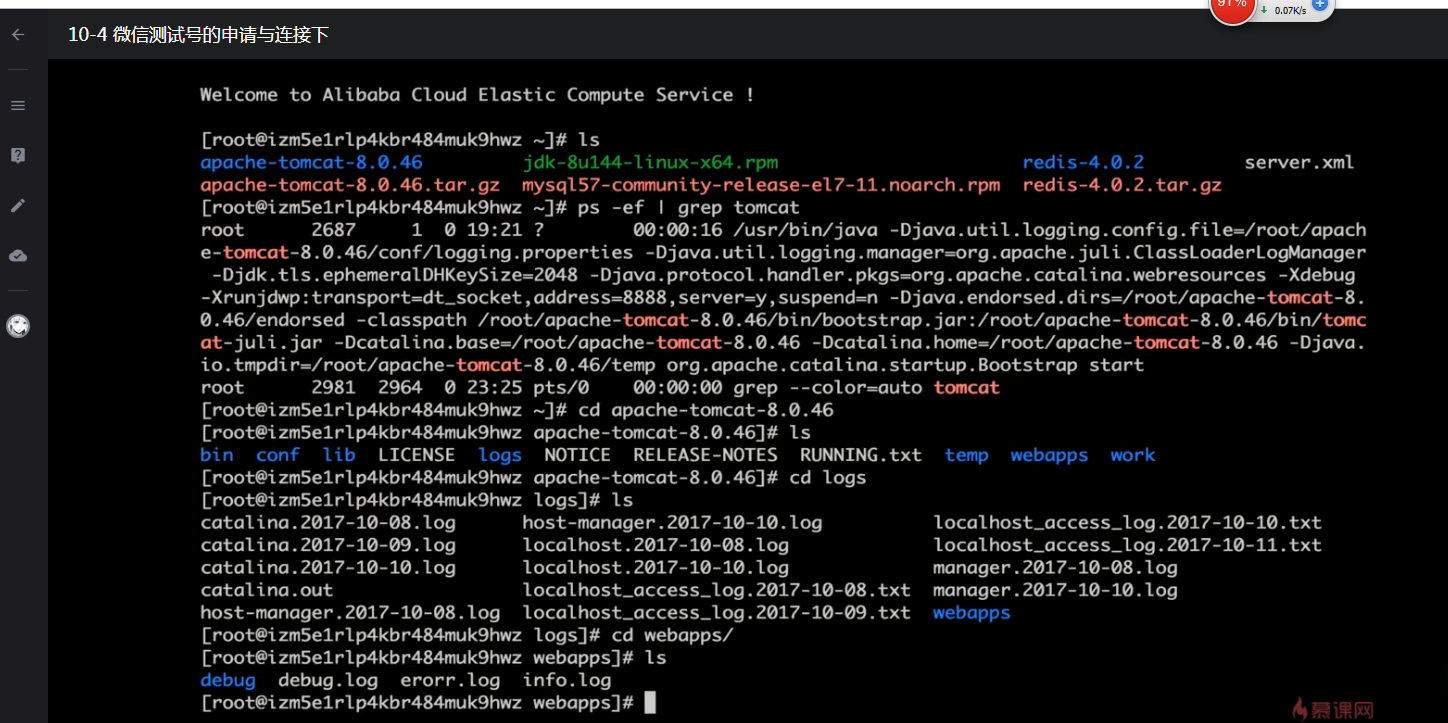Click the redis-4.0.2.tar.gz archive name
1448x723 pixels.
(1122, 185)
